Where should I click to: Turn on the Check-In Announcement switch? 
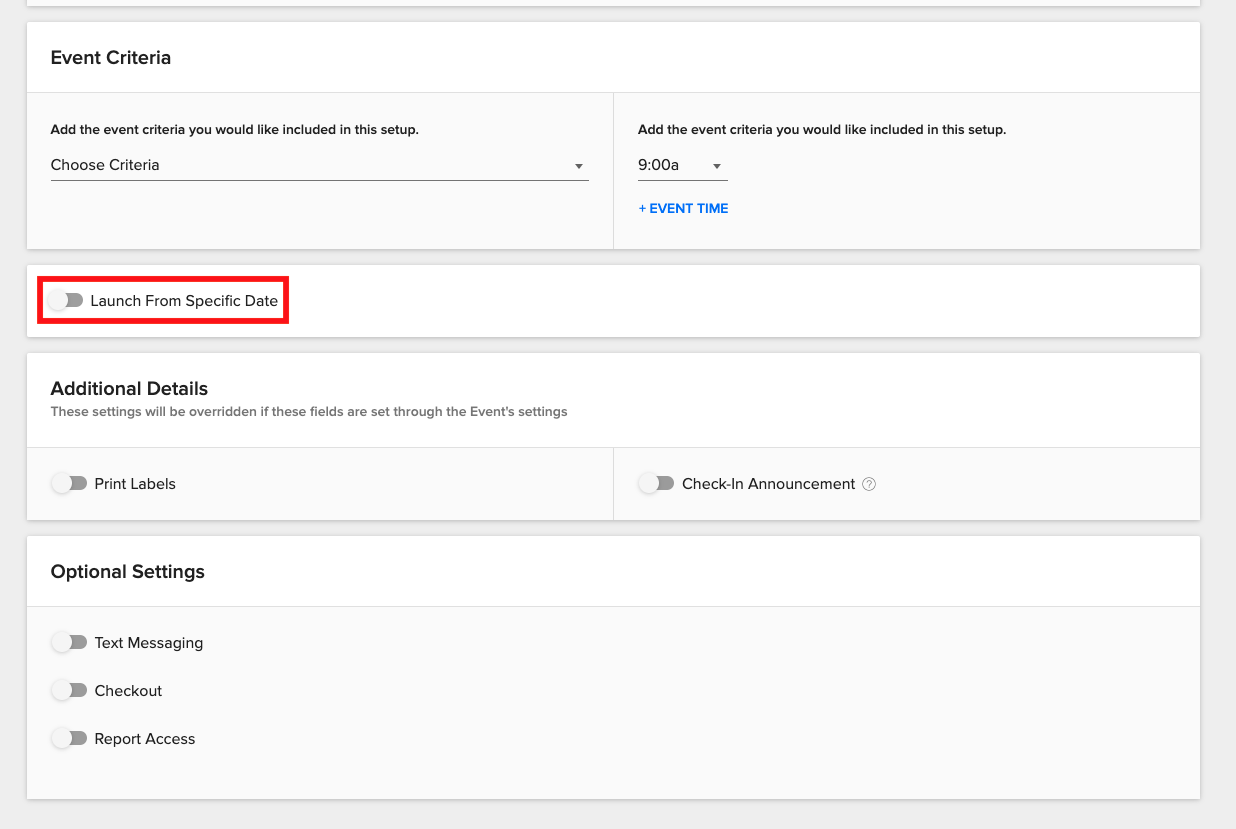click(657, 484)
